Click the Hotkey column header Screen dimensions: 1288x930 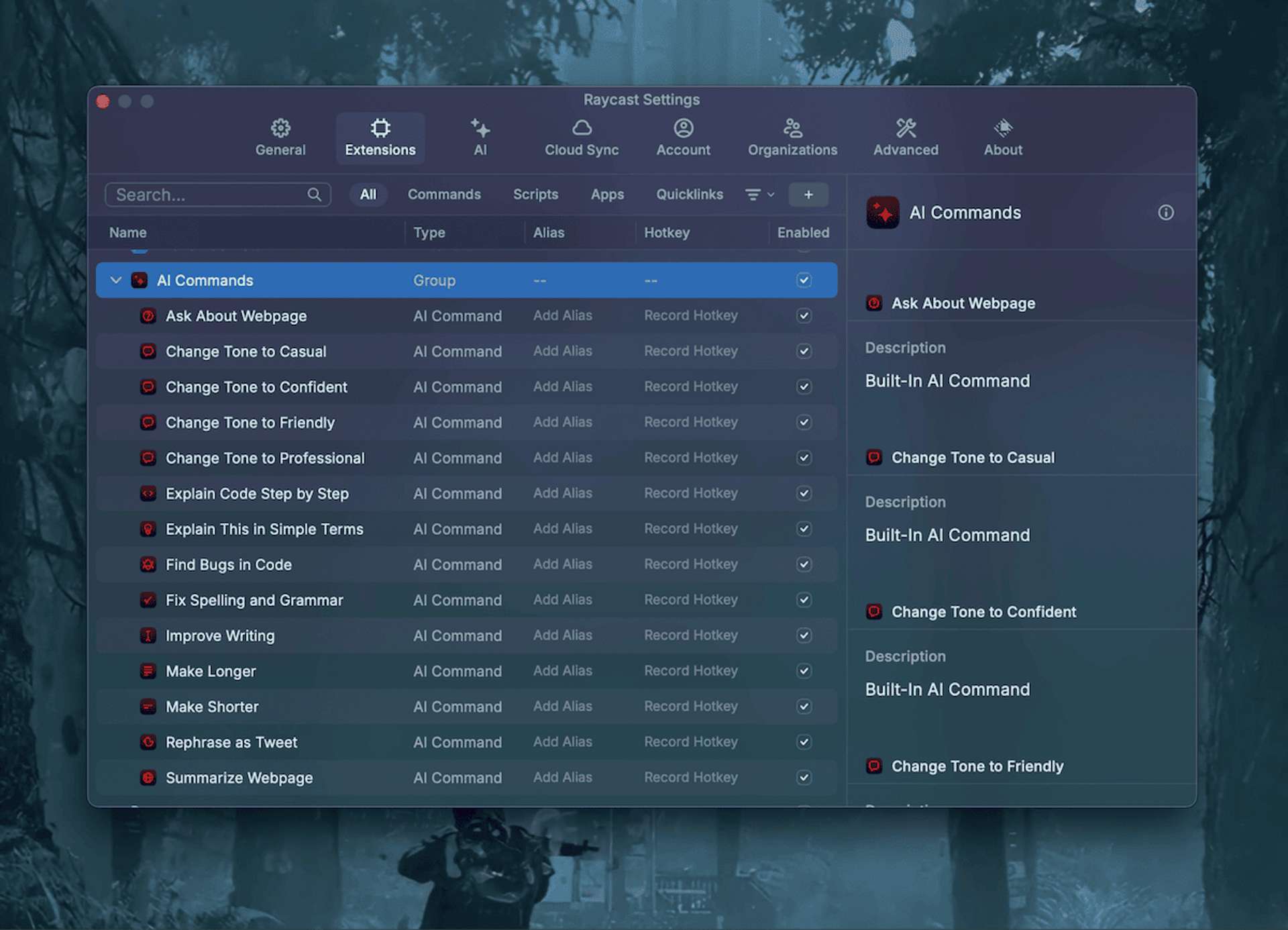click(x=667, y=232)
